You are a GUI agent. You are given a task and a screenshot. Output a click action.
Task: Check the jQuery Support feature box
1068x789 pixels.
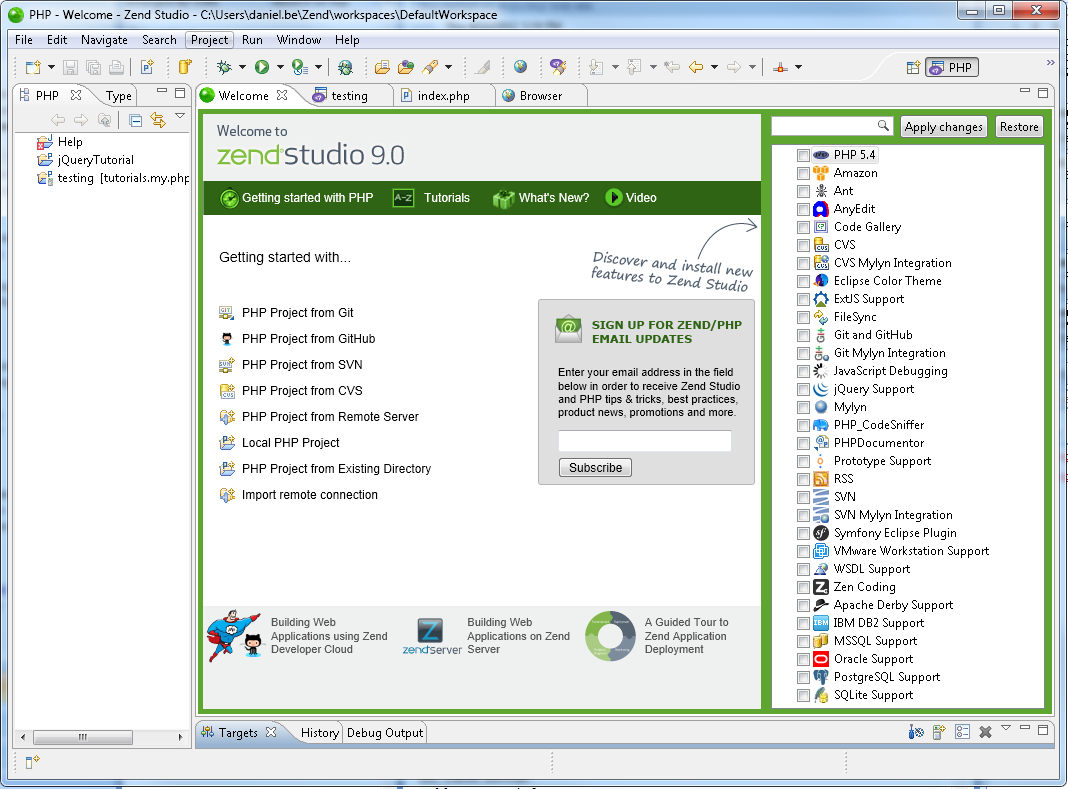tap(803, 389)
